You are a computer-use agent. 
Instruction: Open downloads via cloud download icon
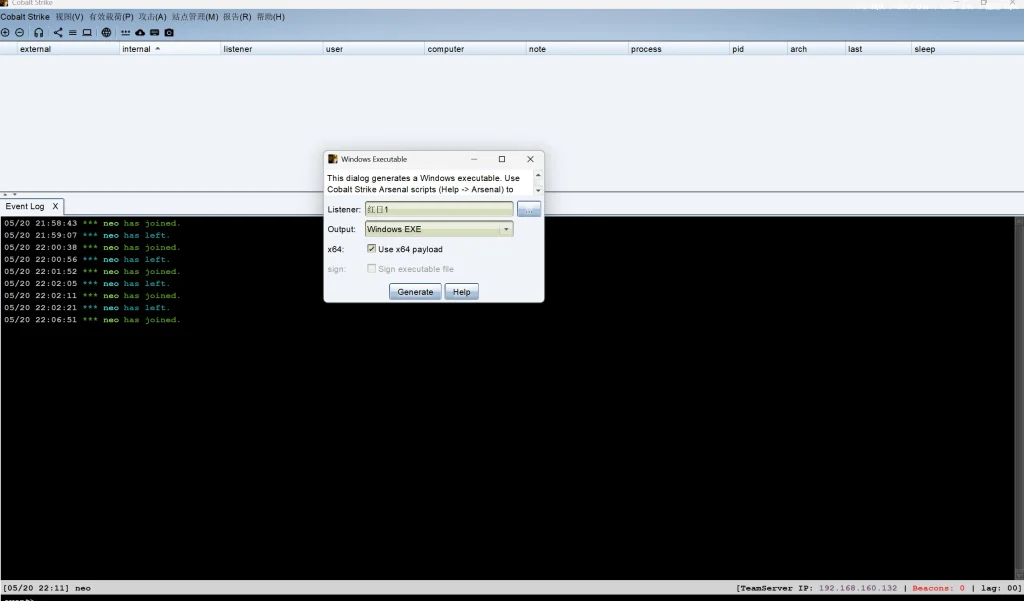pos(140,33)
